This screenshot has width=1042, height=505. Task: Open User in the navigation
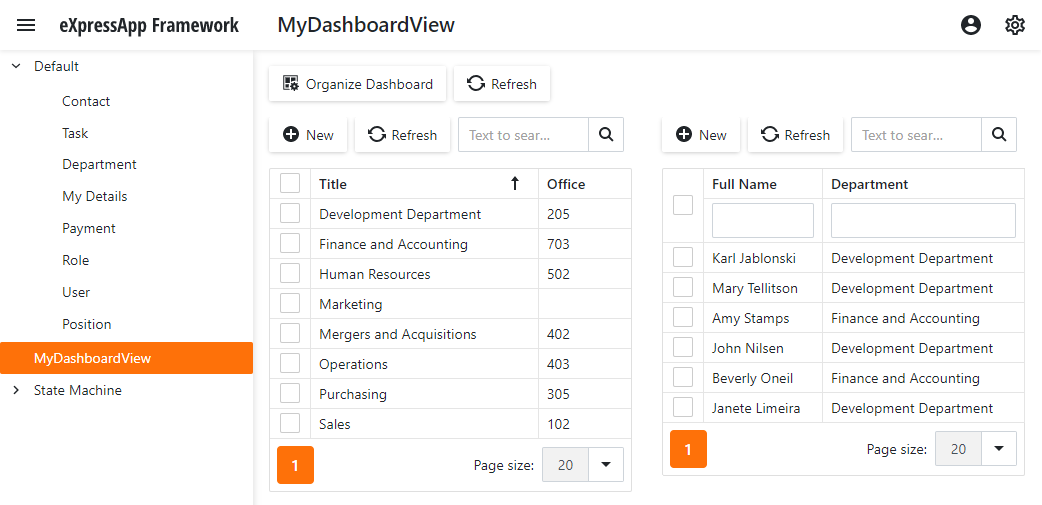tap(76, 292)
